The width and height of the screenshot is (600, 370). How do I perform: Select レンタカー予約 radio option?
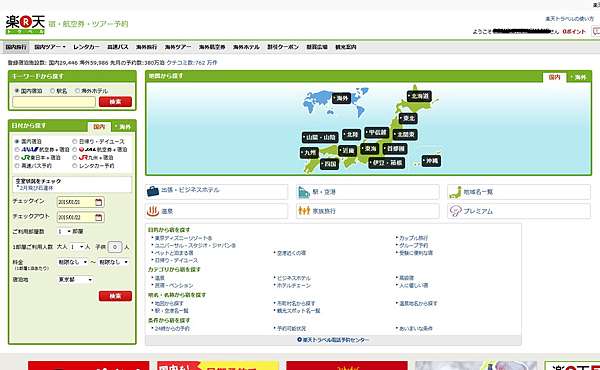click(75, 165)
